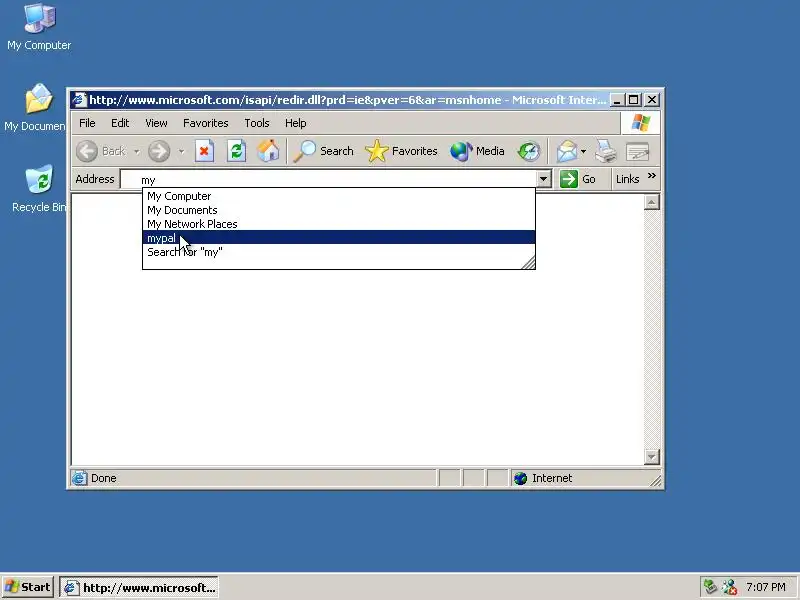Choose Search for "my" suggestion
The width and height of the screenshot is (800, 600).
[x=339, y=252]
